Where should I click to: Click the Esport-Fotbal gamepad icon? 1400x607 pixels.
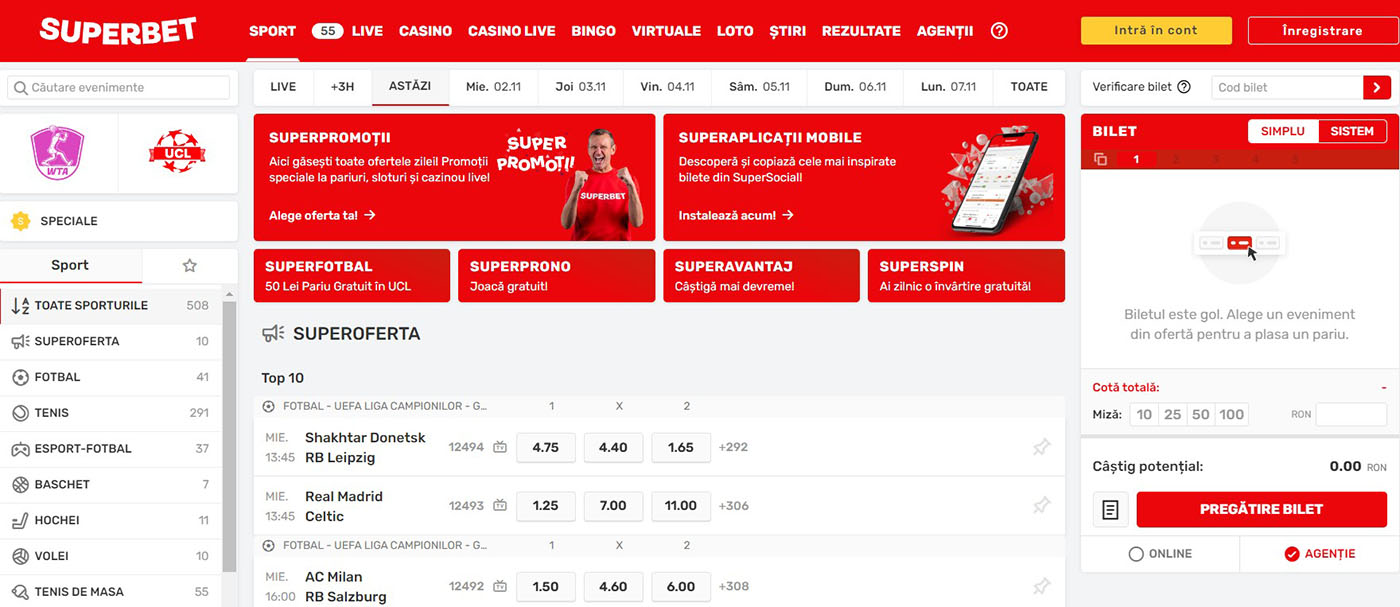pyautogui.click(x=20, y=449)
